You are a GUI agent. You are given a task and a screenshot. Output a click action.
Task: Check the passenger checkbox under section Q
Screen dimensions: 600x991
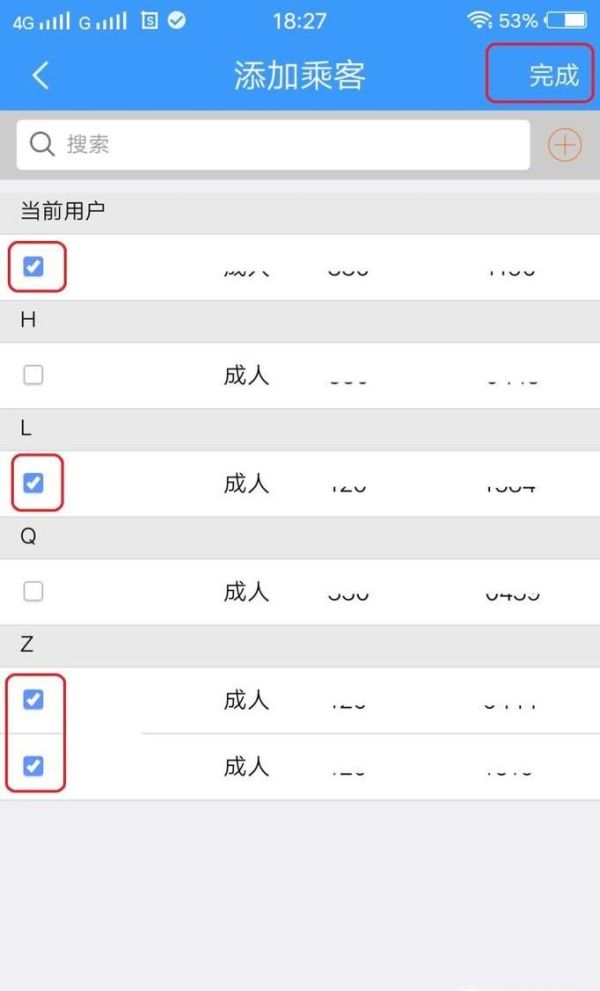(x=33, y=591)
